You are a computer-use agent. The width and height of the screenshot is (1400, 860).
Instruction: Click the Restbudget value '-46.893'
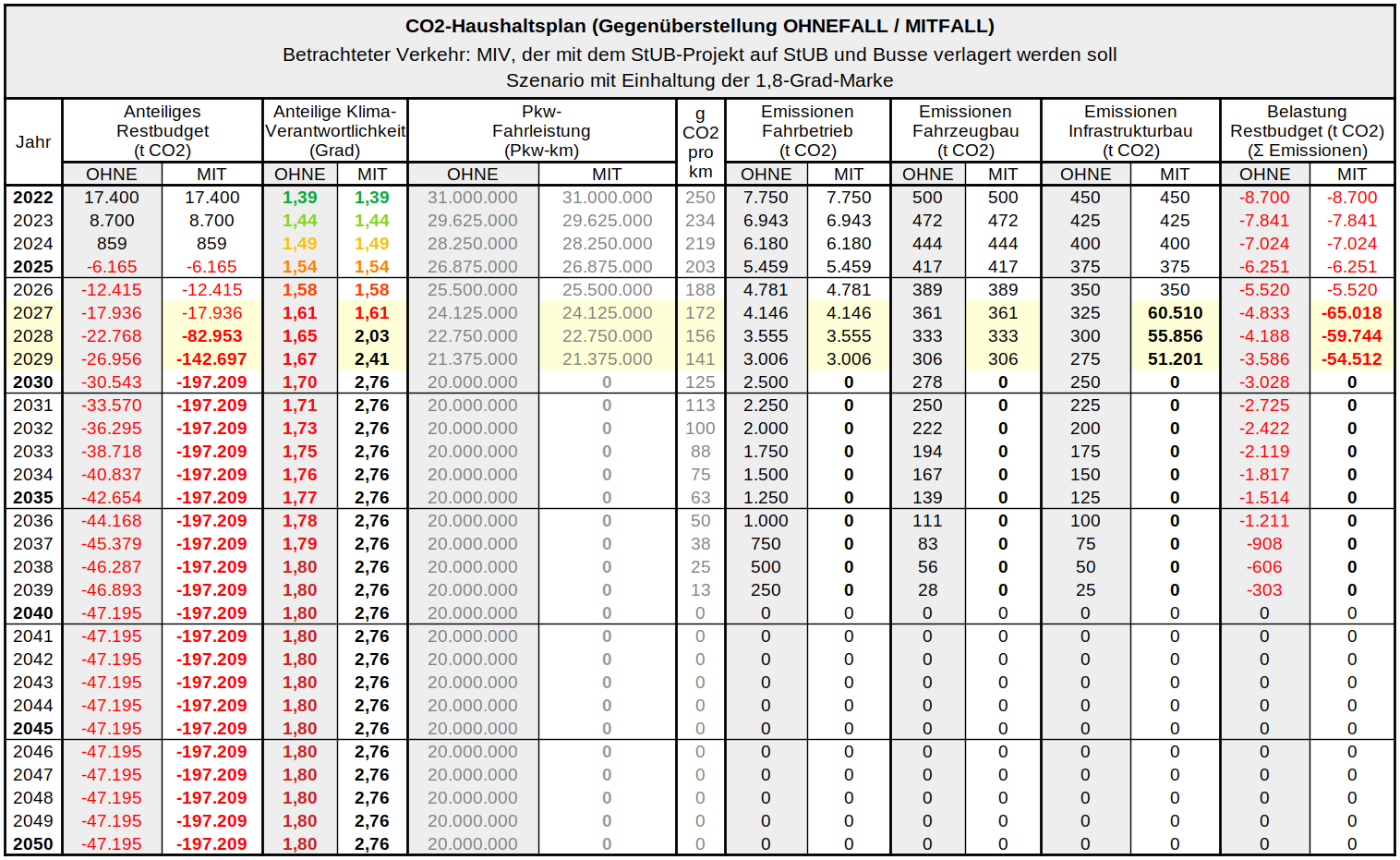pyautogui.click(x=112, y=590)
